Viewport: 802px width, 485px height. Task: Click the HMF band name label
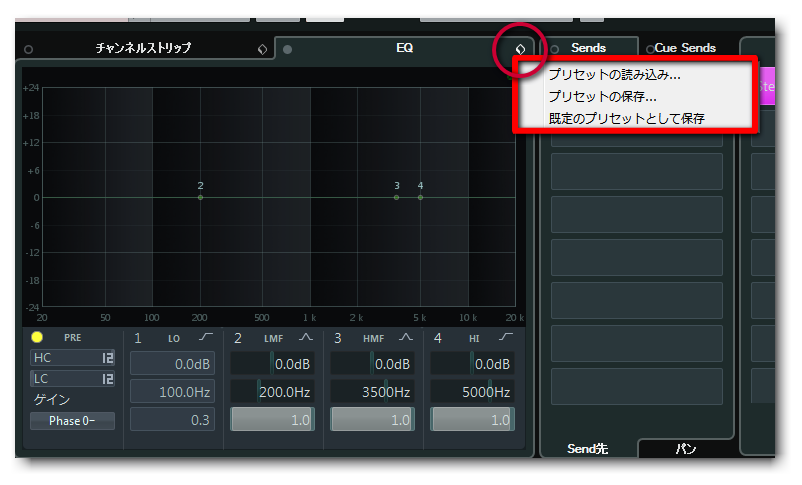pyautogui.click(x=373, y=339)
